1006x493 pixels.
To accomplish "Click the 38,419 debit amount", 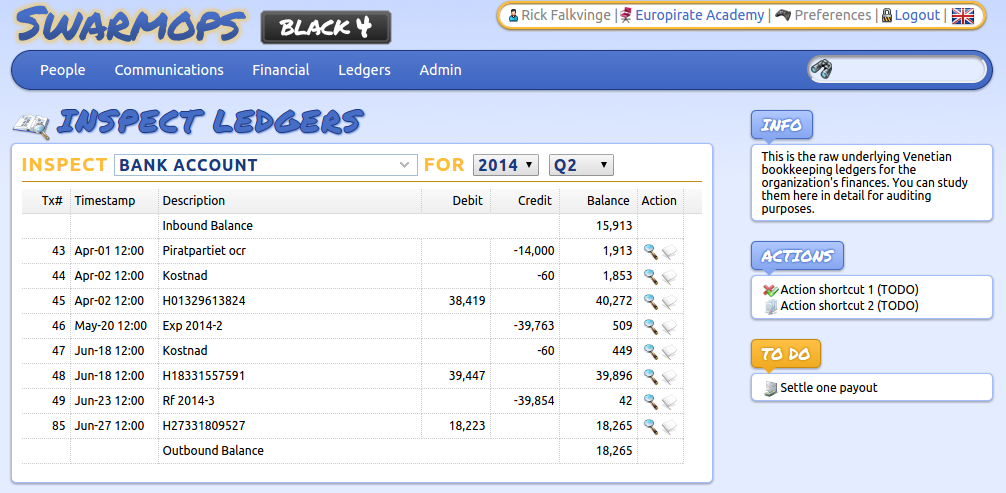I will click(x=466, y=301).
